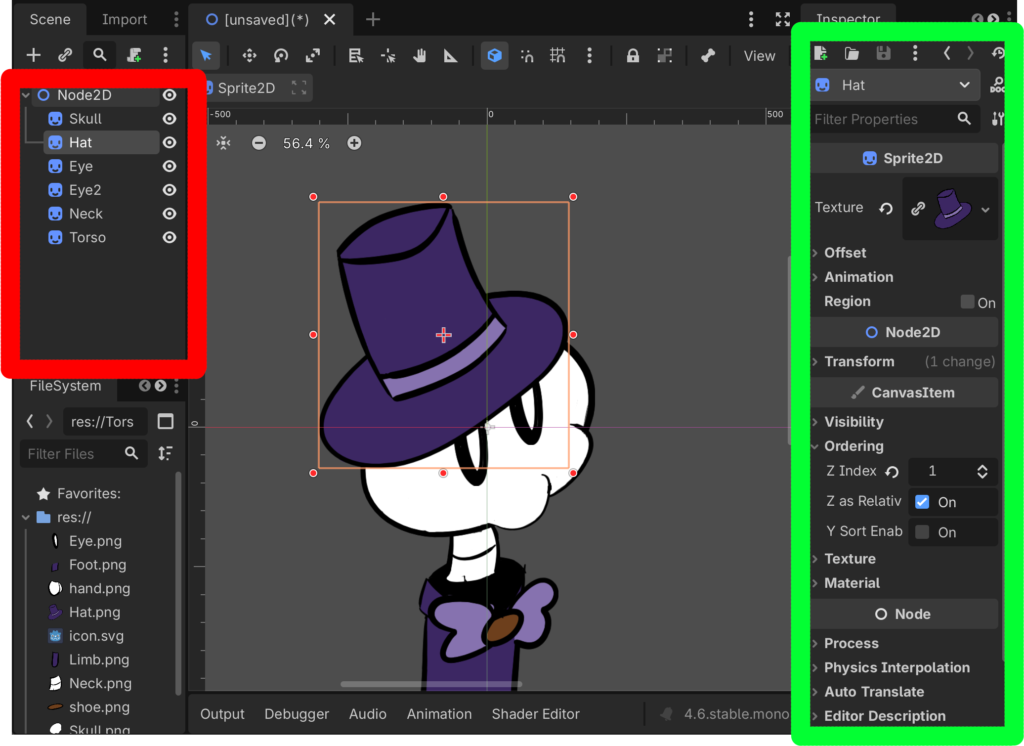Viewport: 1024px width, 746px height.
Task: Hide the Skull node with eye icon
Action: click(169, 119)
